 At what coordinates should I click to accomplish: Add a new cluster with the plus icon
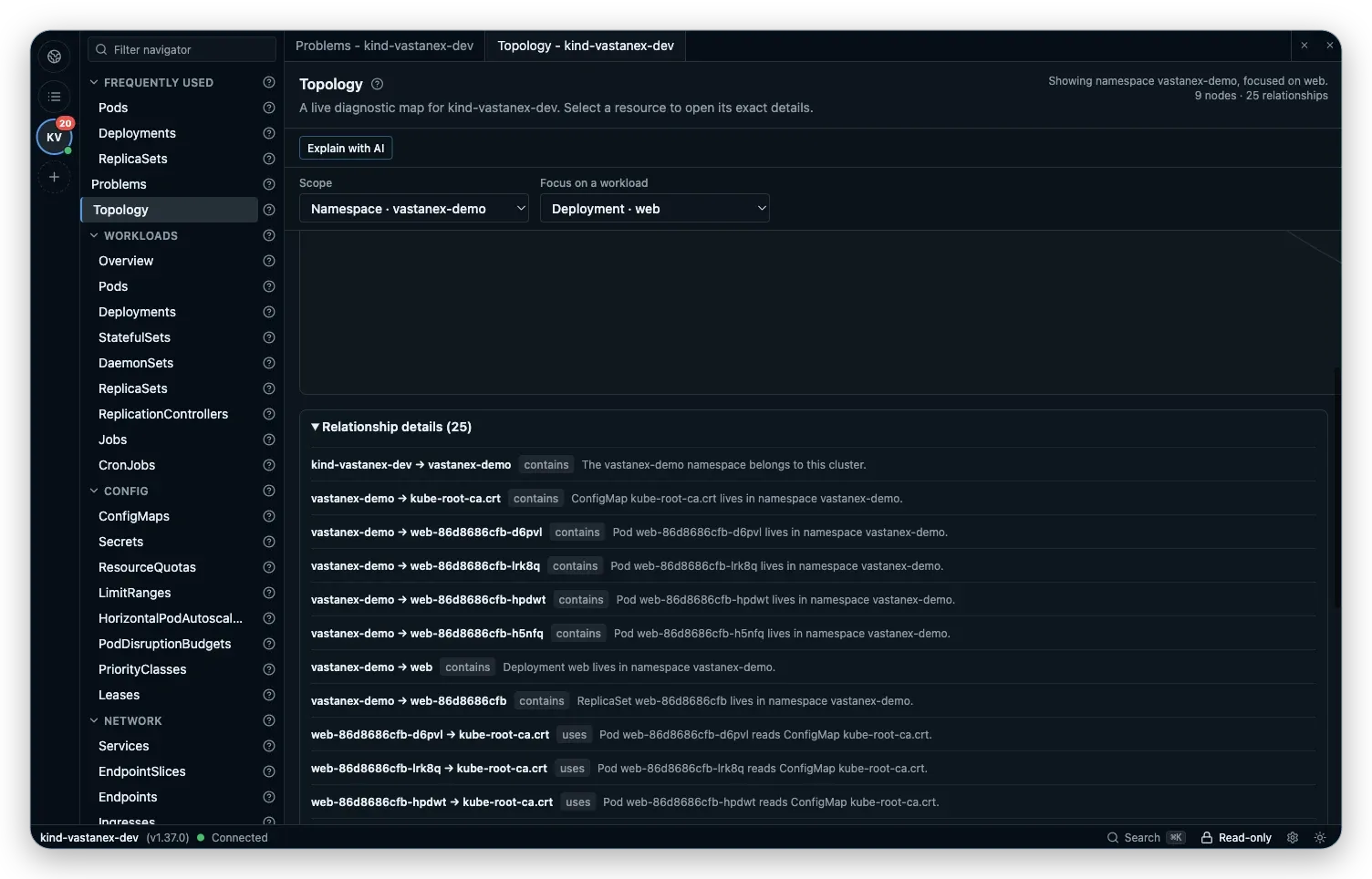coord(54,177)
